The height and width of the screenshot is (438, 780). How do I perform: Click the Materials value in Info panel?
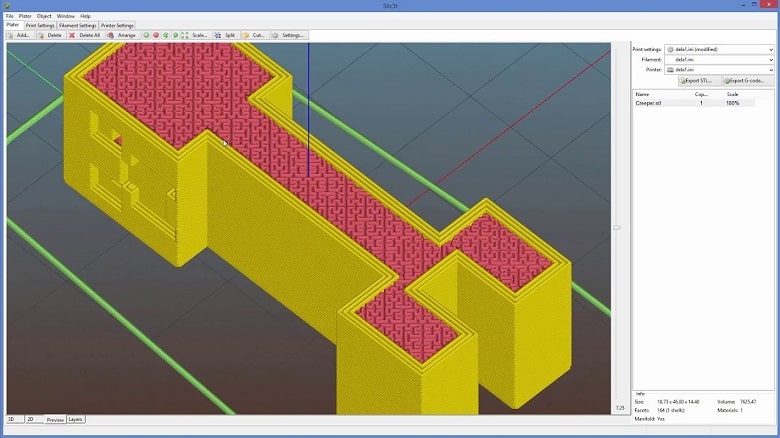click(x=741, y=410)
